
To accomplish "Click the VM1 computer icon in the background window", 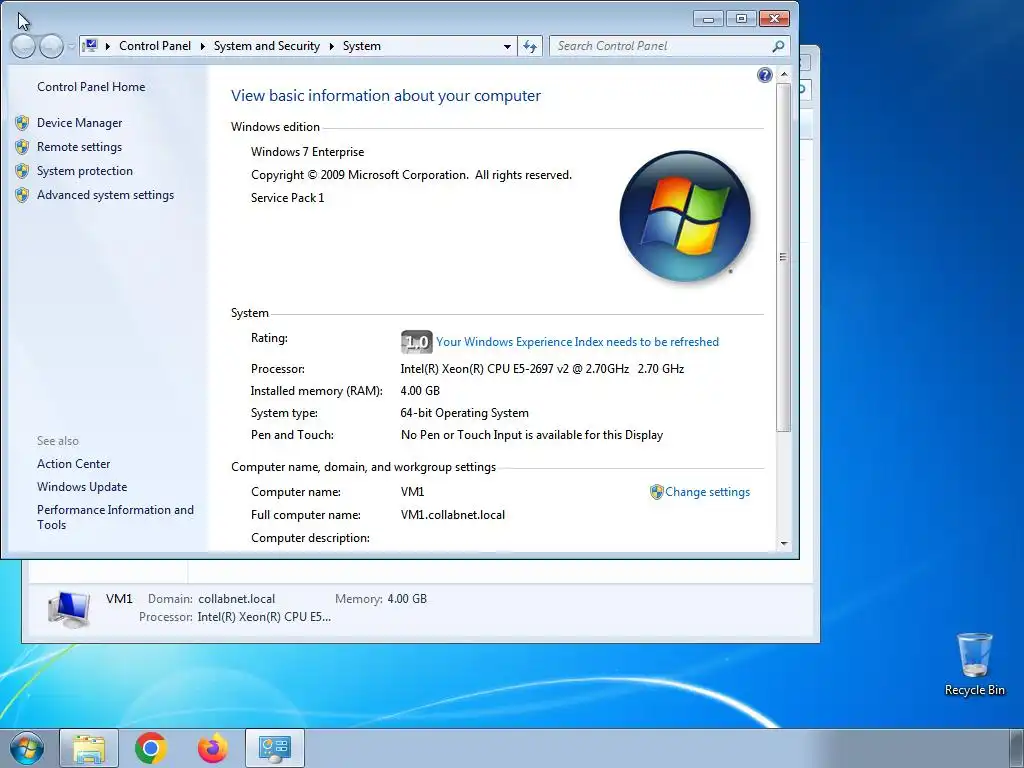I will pyautogui.click(x=69, y=609).
